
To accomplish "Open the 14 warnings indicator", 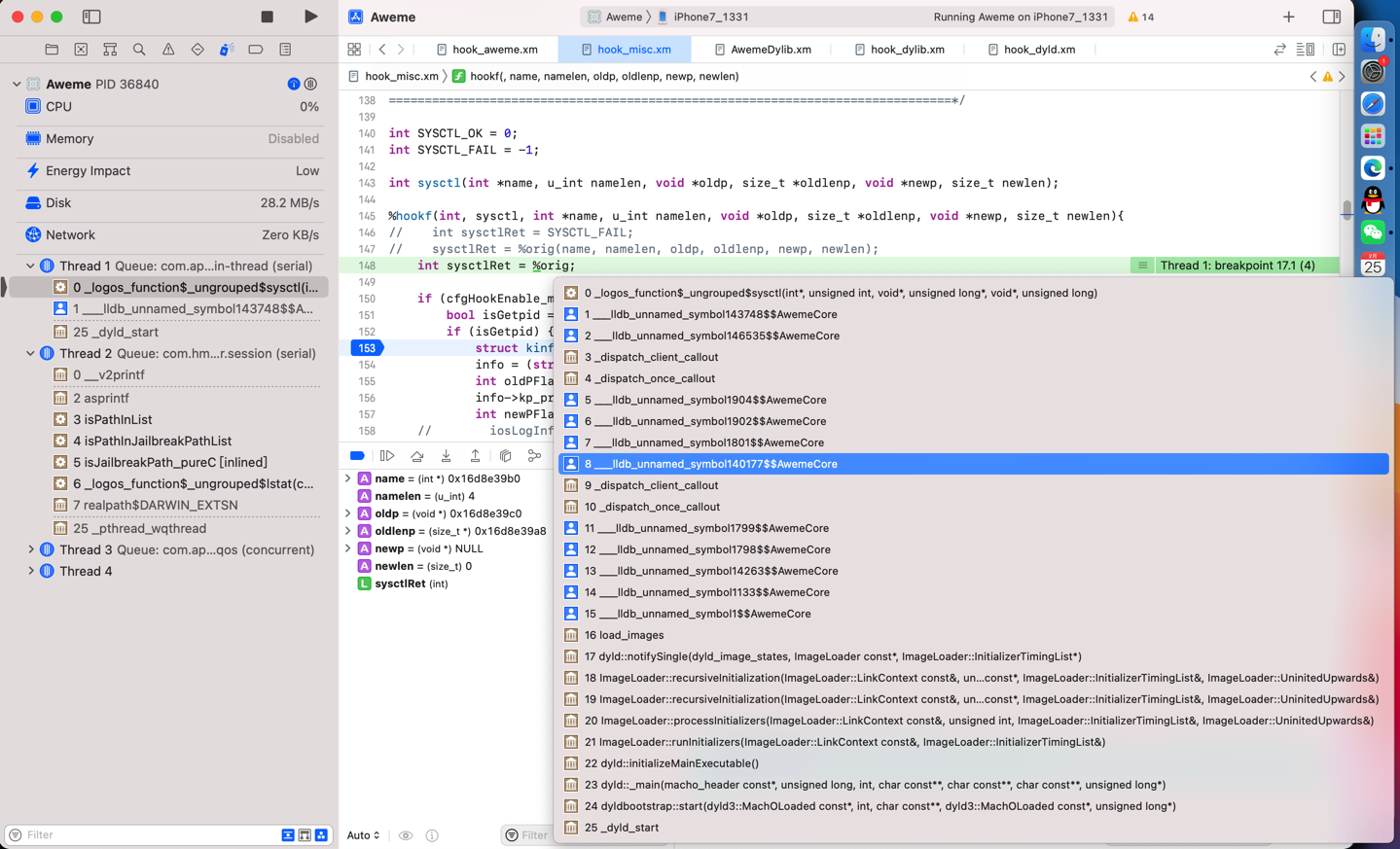I will (x=1141, y=17).
